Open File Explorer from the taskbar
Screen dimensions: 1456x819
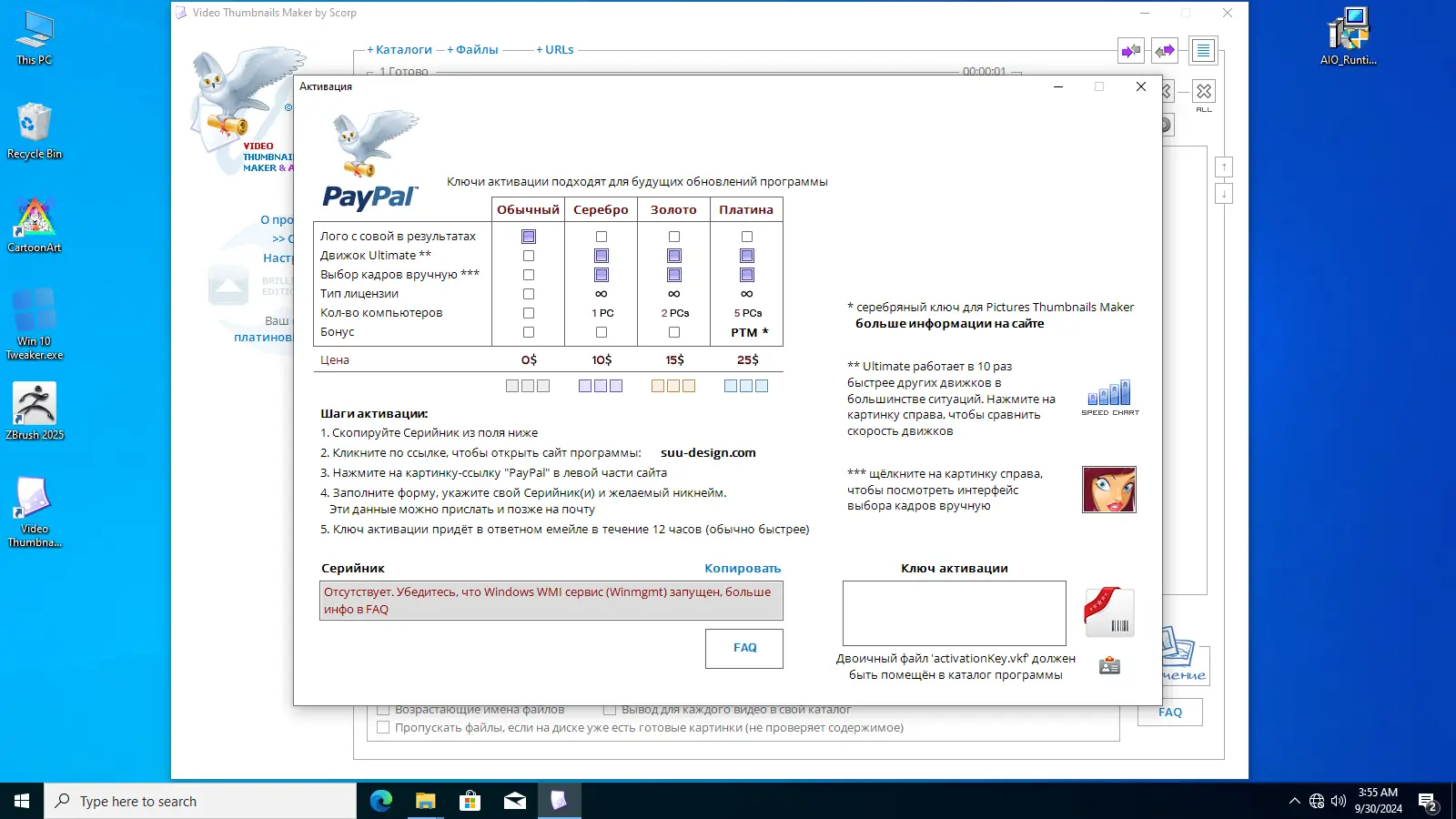tap(426, 801)
